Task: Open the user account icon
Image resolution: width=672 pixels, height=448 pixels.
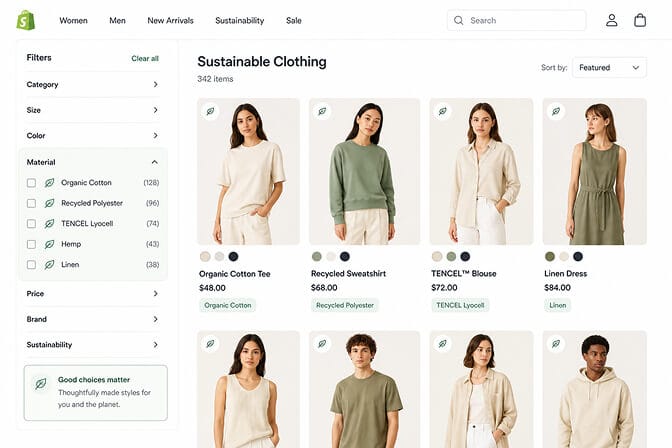Action: 612,20
